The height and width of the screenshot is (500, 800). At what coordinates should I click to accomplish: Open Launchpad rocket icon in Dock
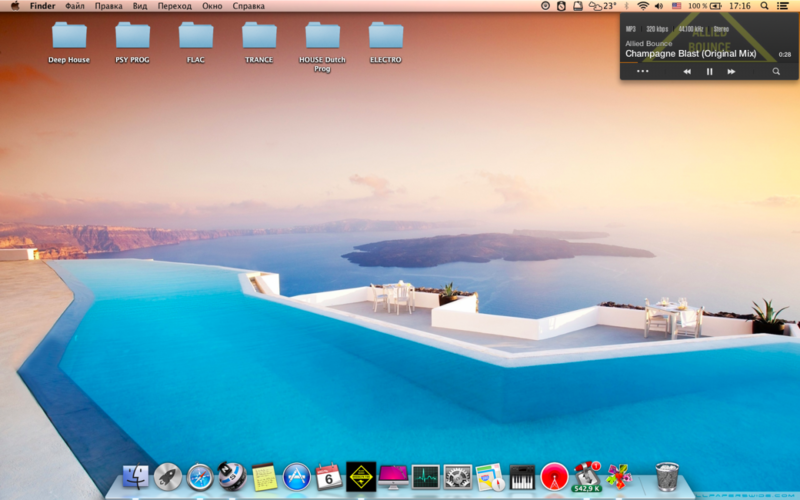point(168,477)
